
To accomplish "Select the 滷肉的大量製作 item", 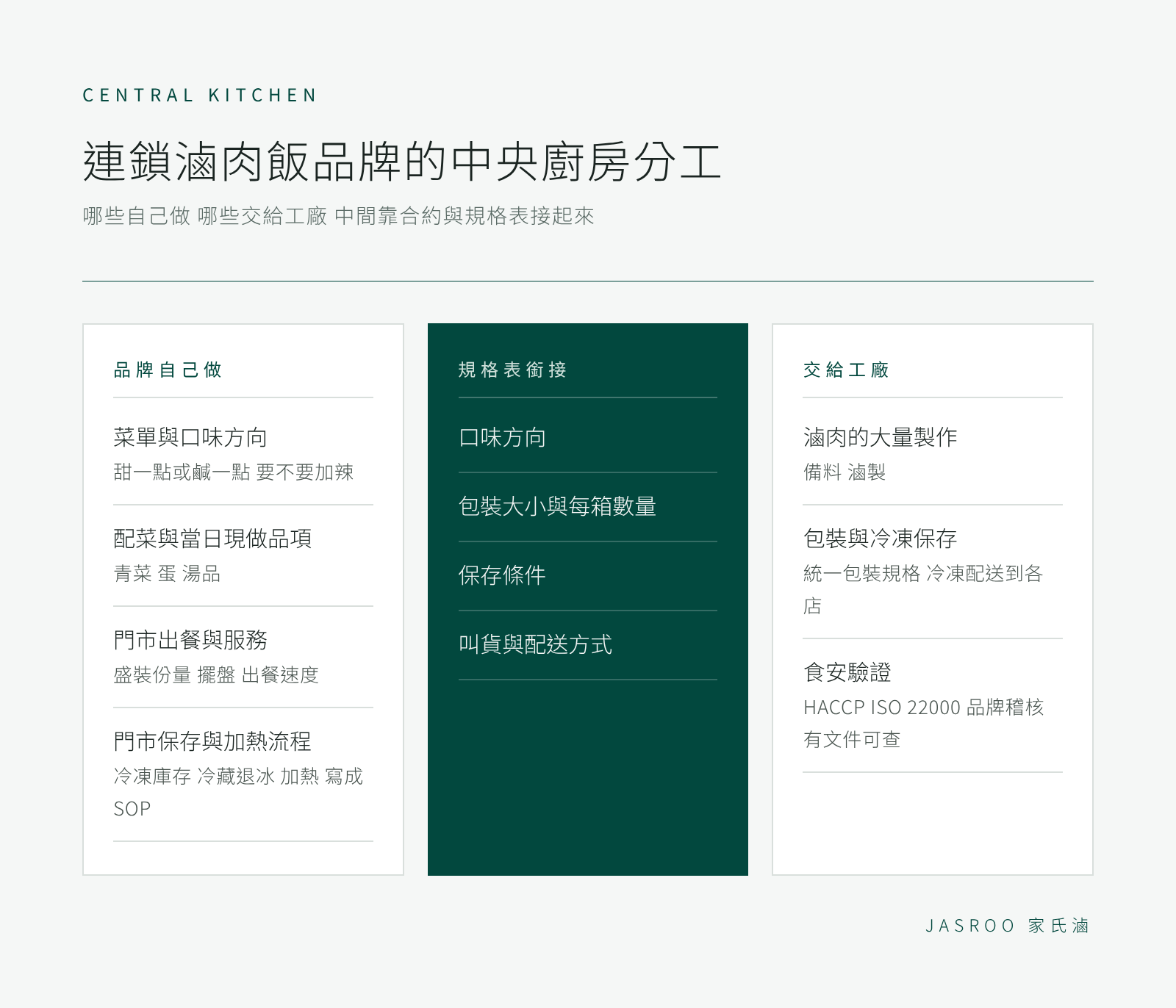I will point(880,438).
